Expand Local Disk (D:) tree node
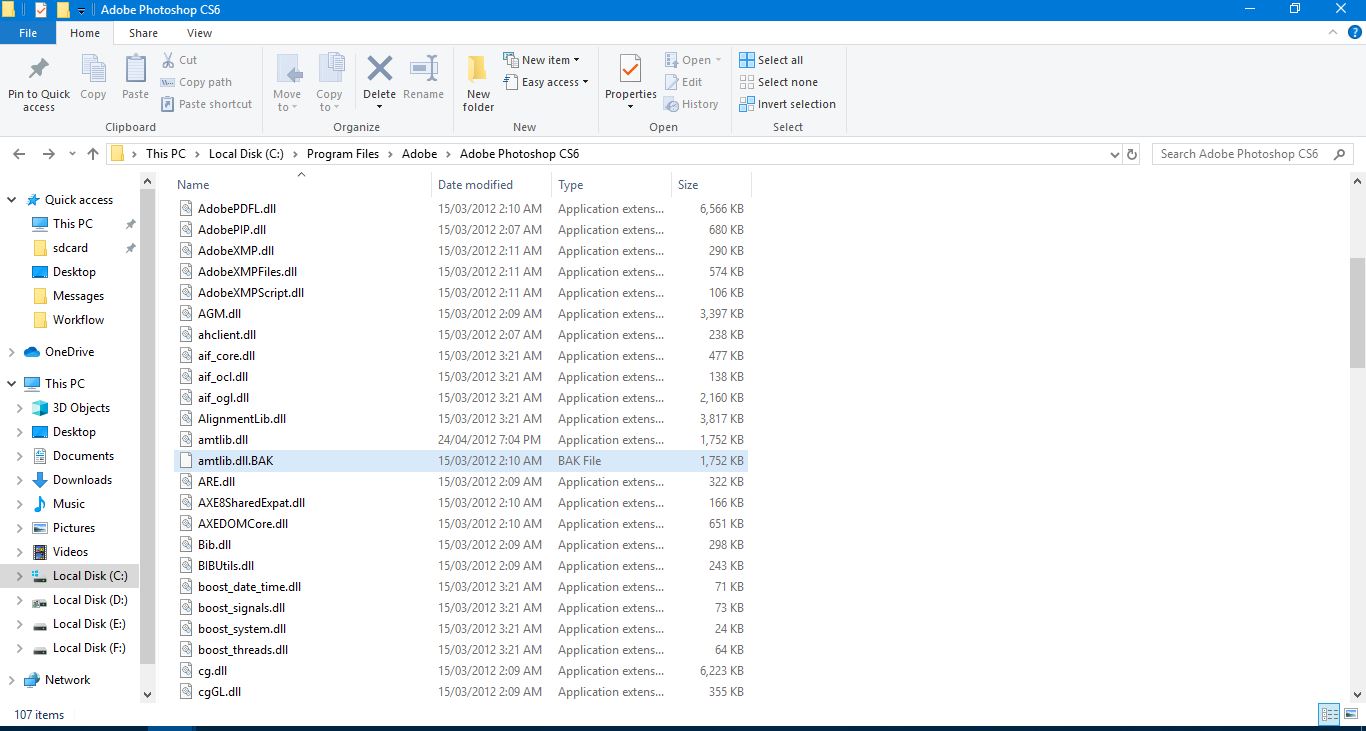The image size is (1366, 731). tap(20, 600)
